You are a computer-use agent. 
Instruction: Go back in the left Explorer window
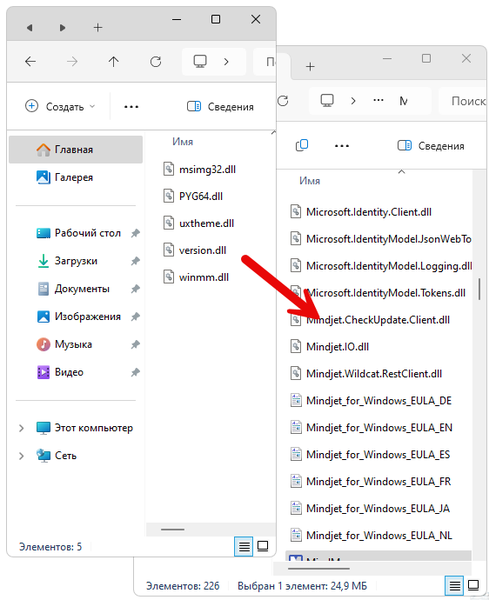(x=30, y=61)
